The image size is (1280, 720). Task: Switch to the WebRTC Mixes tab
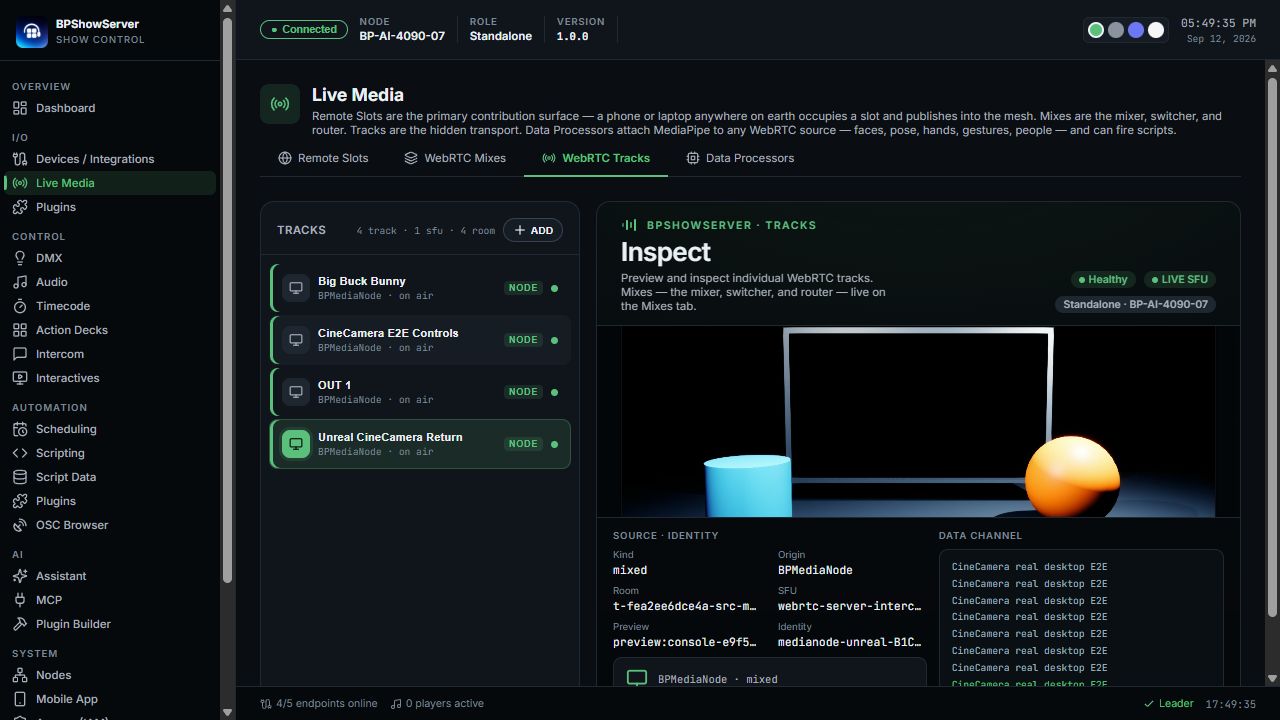point(455,158)
